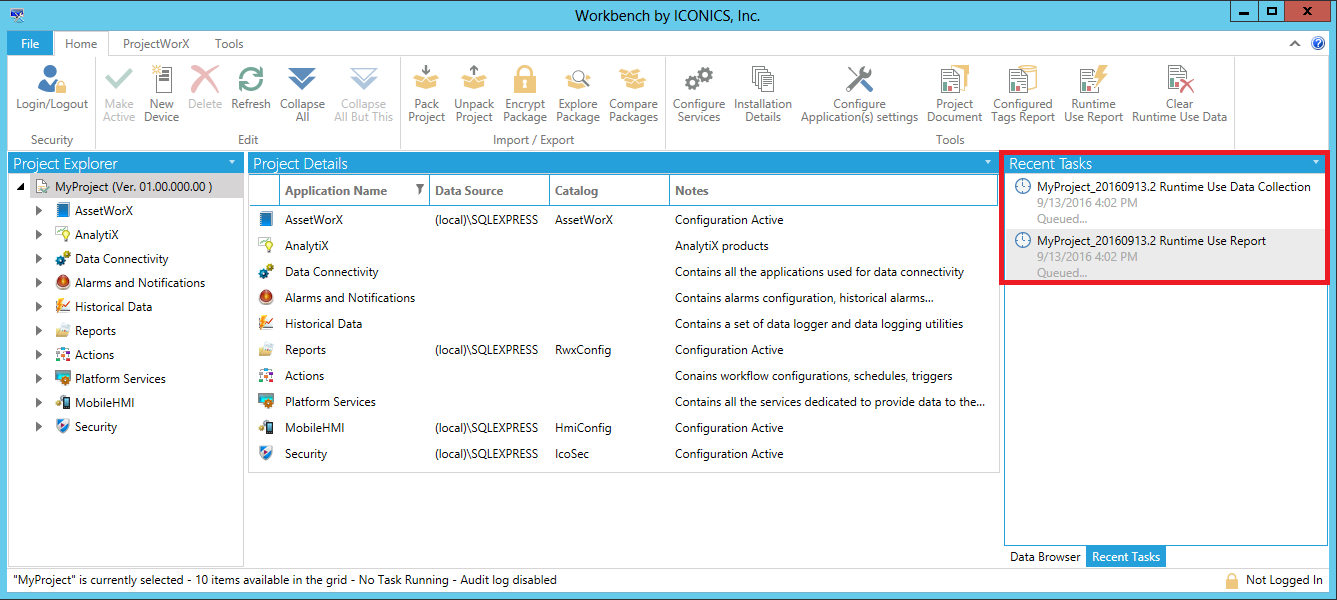Viewport: 1337px width, 600px height.
Task: Switch to the Data Browser tab
Action: [1045, 557]
